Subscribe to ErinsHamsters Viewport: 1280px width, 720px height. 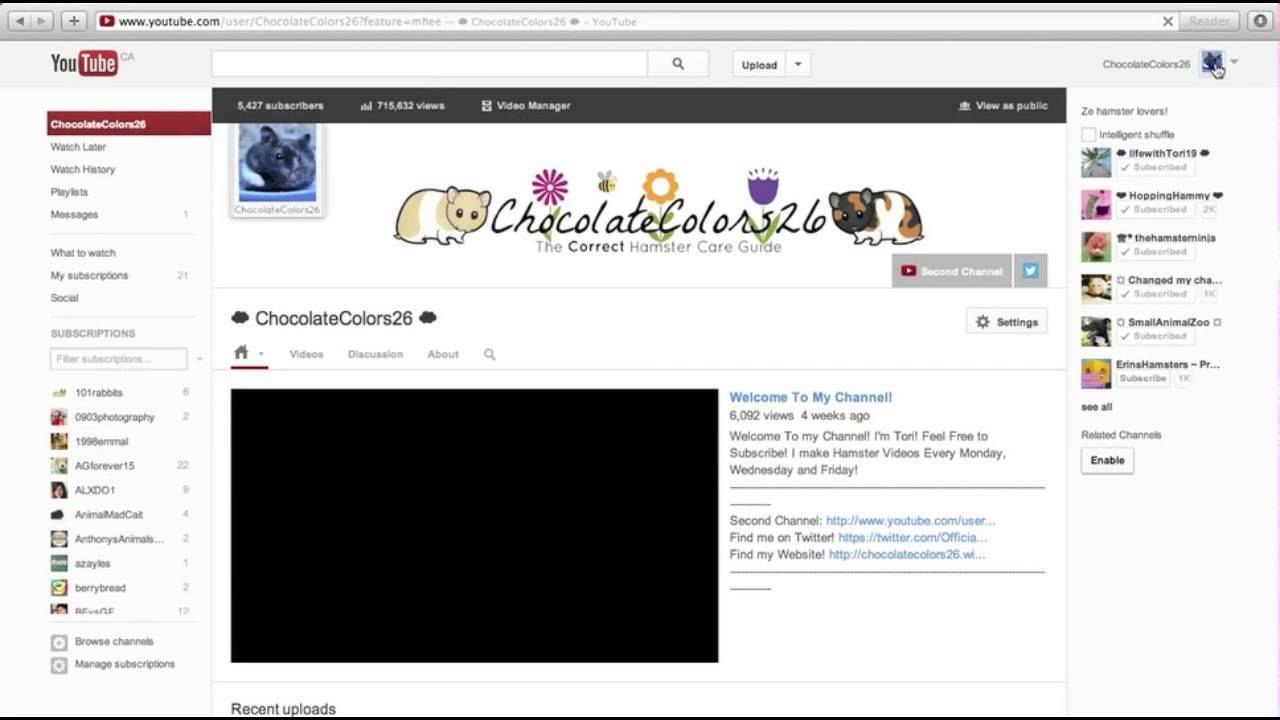coord(1143,379)
